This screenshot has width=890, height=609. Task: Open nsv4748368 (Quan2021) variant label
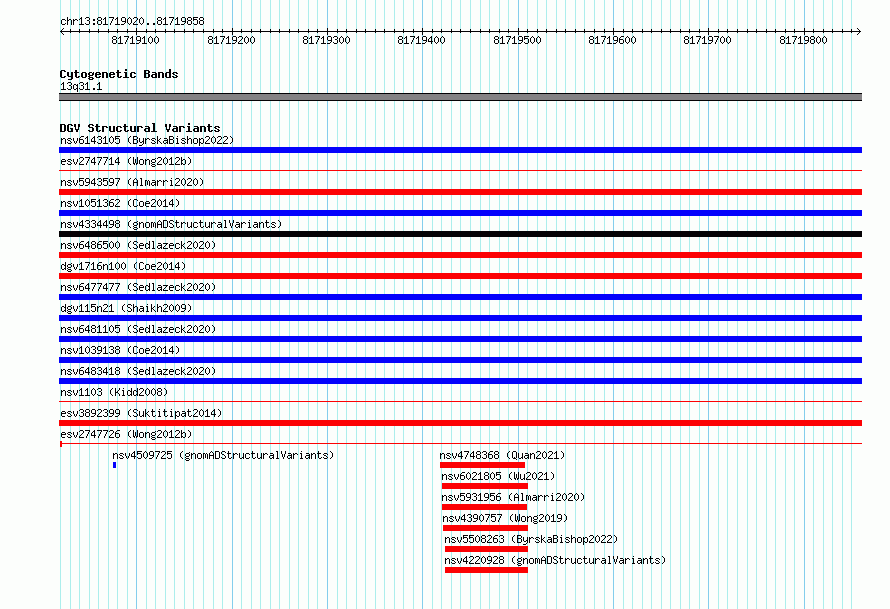pos(502,455)
